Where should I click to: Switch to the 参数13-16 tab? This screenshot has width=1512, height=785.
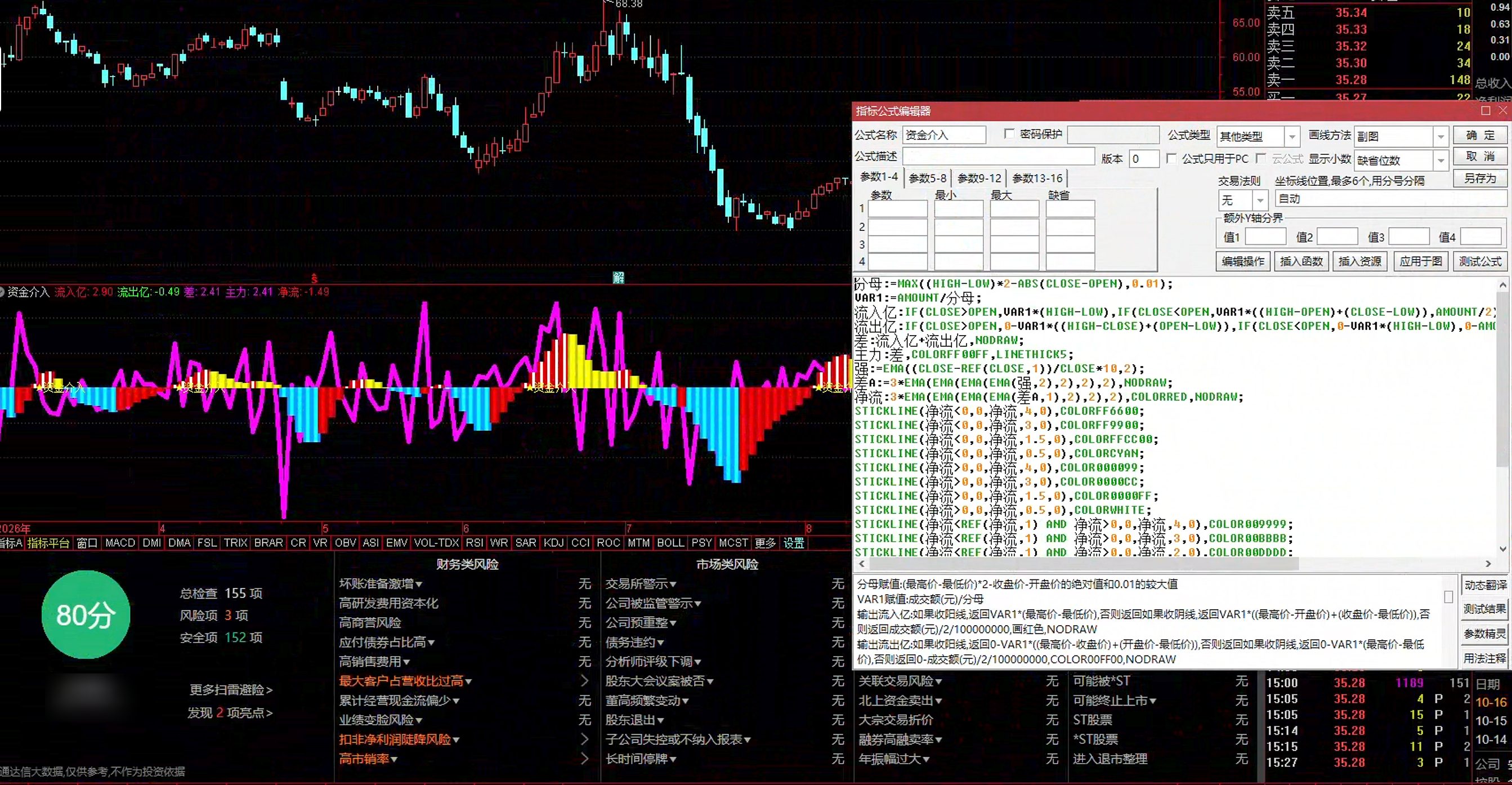click(1037, 178)
